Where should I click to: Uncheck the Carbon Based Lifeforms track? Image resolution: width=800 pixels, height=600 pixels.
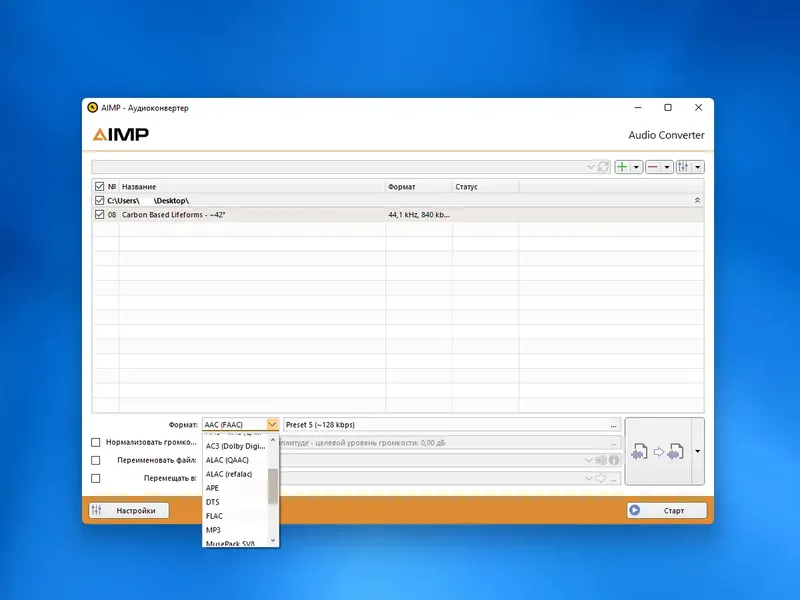[97, 214]
